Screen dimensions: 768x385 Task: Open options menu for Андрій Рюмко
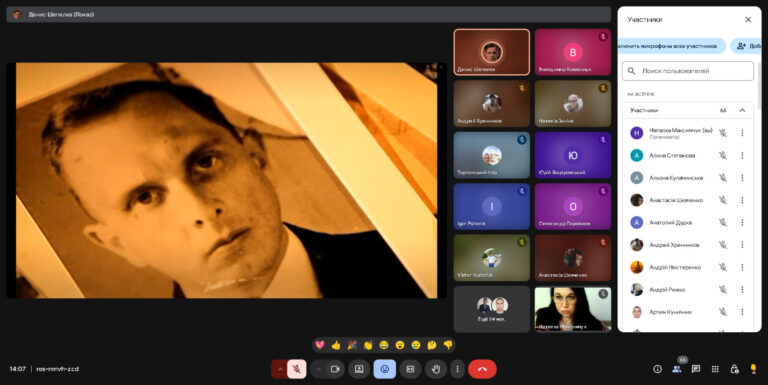point(743,289)
